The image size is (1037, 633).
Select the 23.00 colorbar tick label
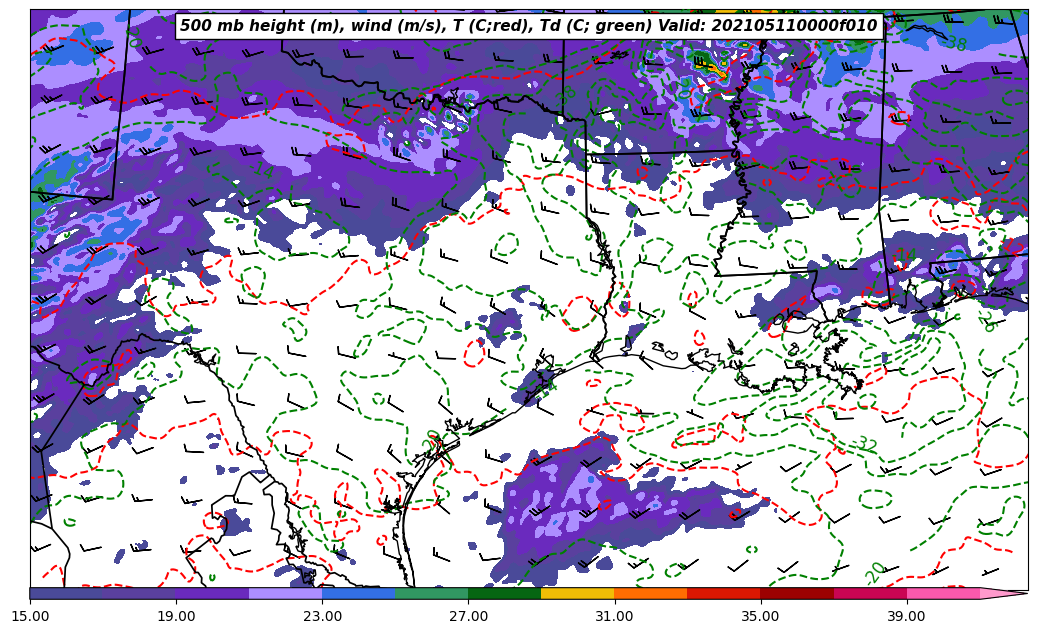pyautogui.click(x=322, y=617)
